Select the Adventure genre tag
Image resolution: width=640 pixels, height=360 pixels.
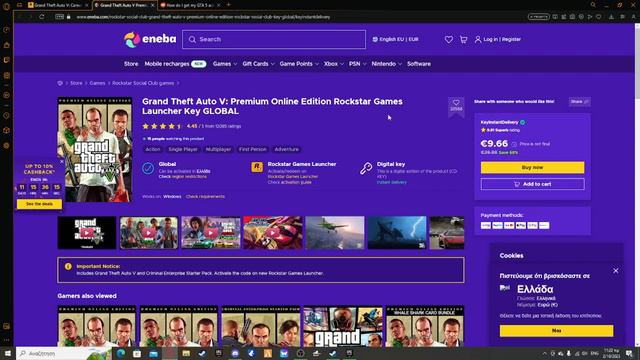pyautogui.click(x=286, y=149)
